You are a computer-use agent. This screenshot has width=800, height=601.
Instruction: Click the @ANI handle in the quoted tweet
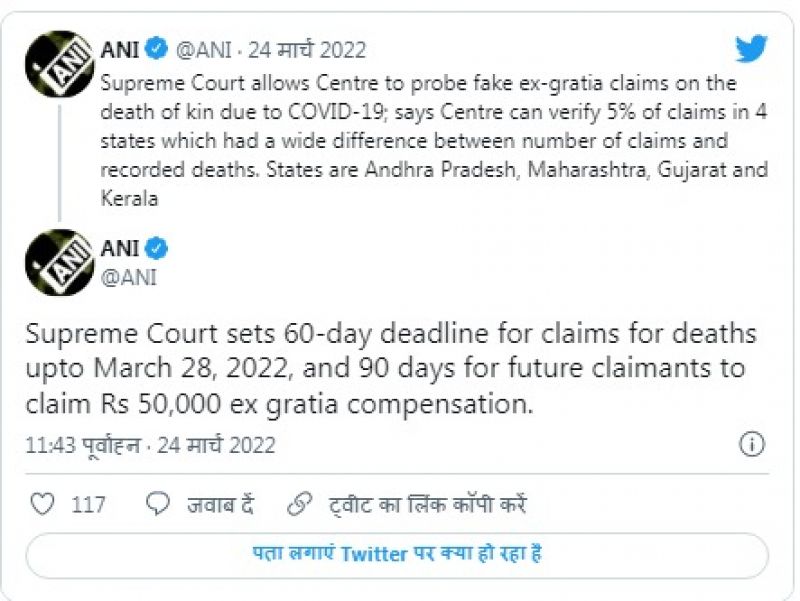(x=203, y=49)
